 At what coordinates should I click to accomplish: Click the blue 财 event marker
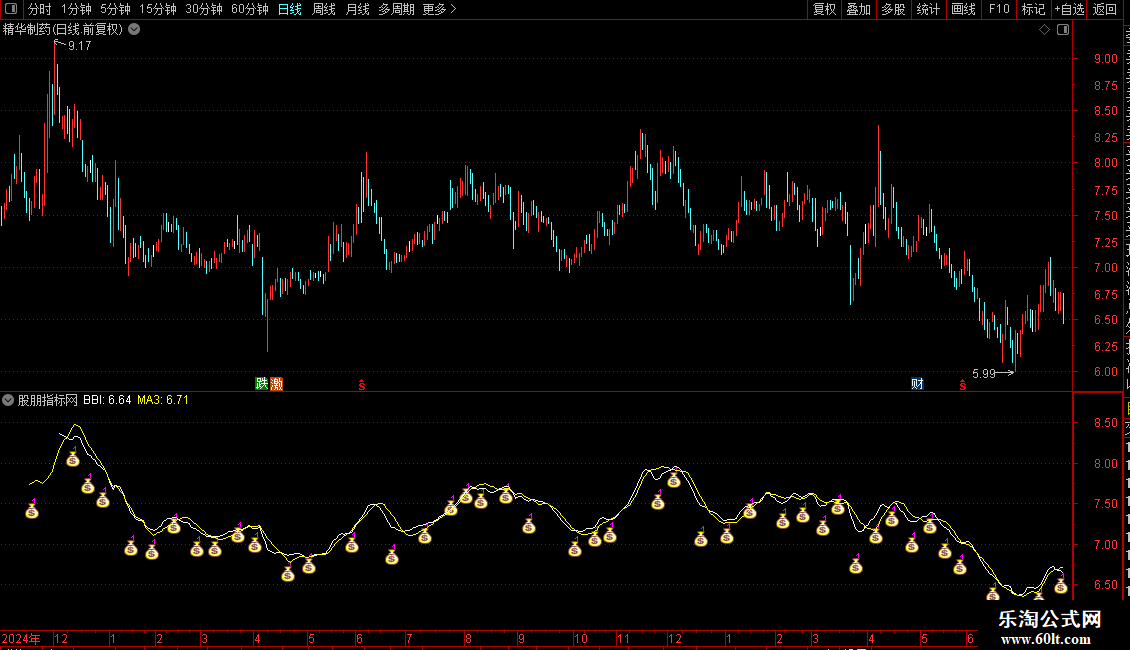(917, 383)
